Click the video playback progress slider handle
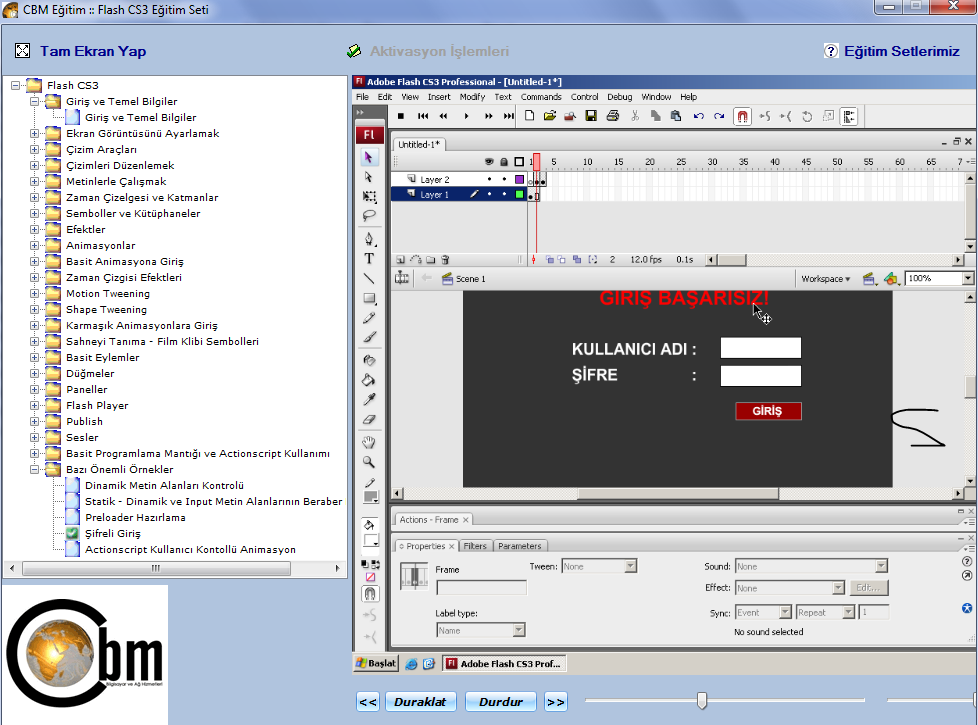This screenshot has height=725, width=978. click(x=702, y=701)
